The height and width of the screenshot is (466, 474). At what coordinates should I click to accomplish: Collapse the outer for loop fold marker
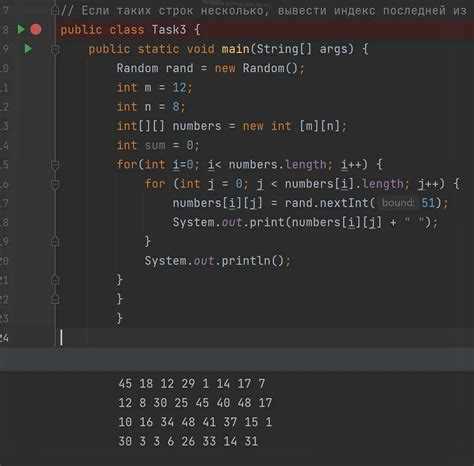[x=55, y=165]
